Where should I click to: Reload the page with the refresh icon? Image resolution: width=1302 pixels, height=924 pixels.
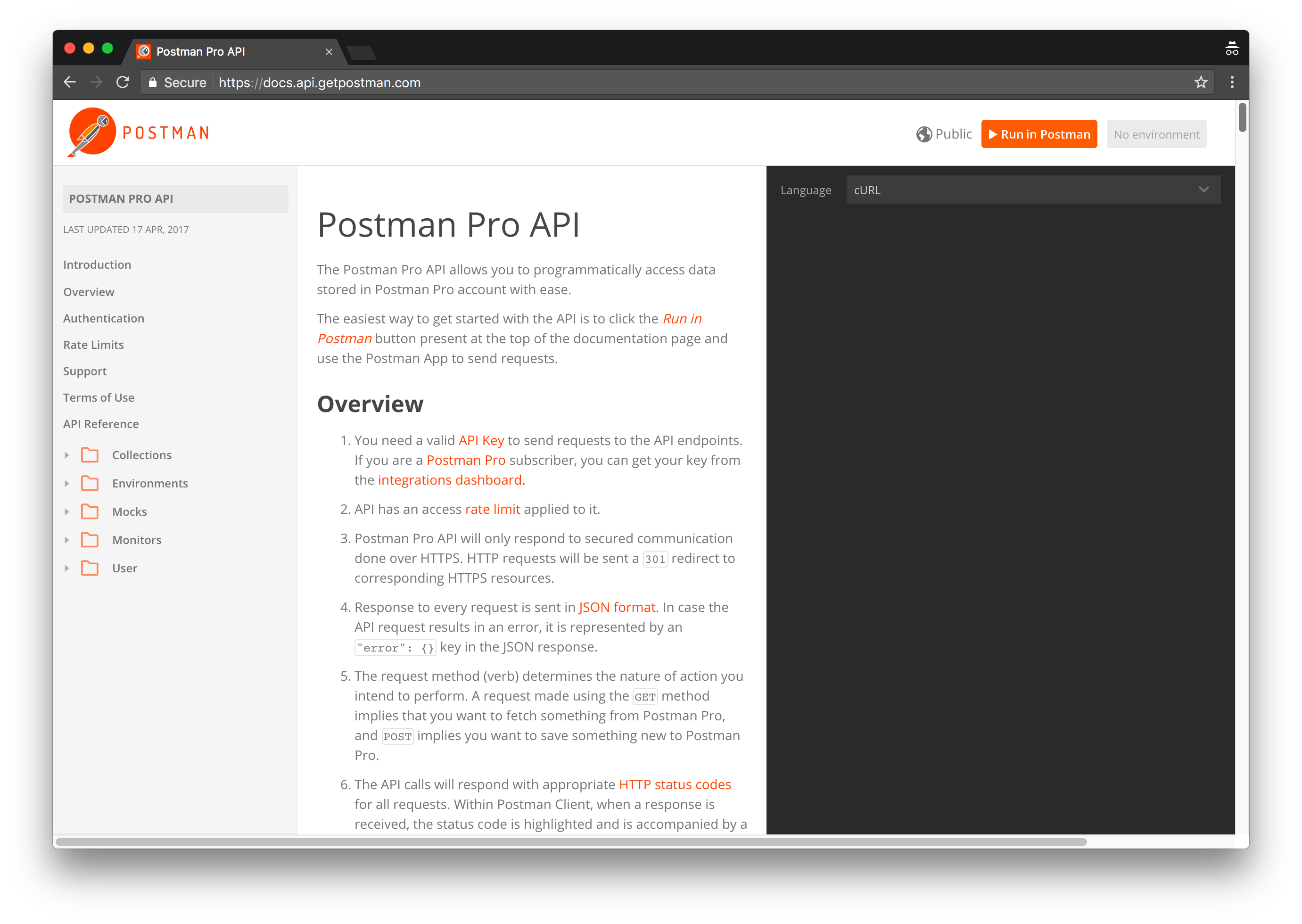pos(123,82)
